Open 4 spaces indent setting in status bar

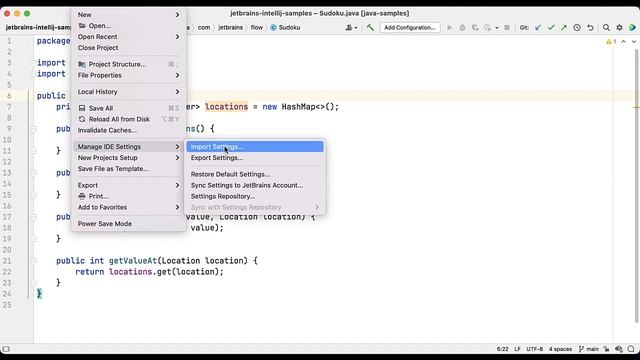click(x=560, y=349)
